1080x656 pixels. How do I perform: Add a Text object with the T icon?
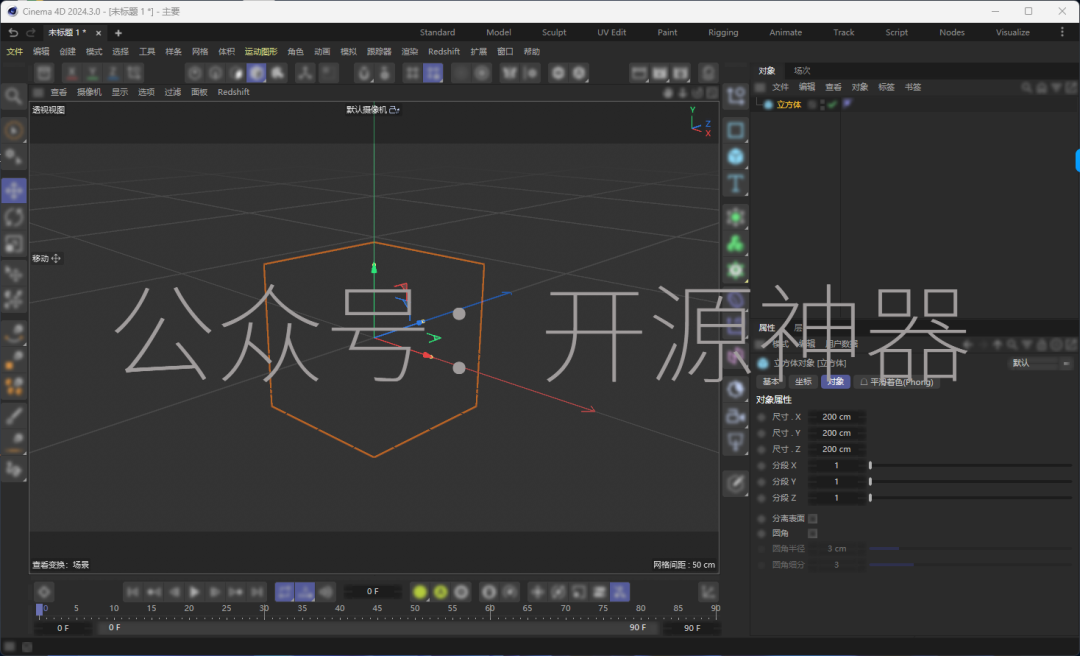pos(736,184)
